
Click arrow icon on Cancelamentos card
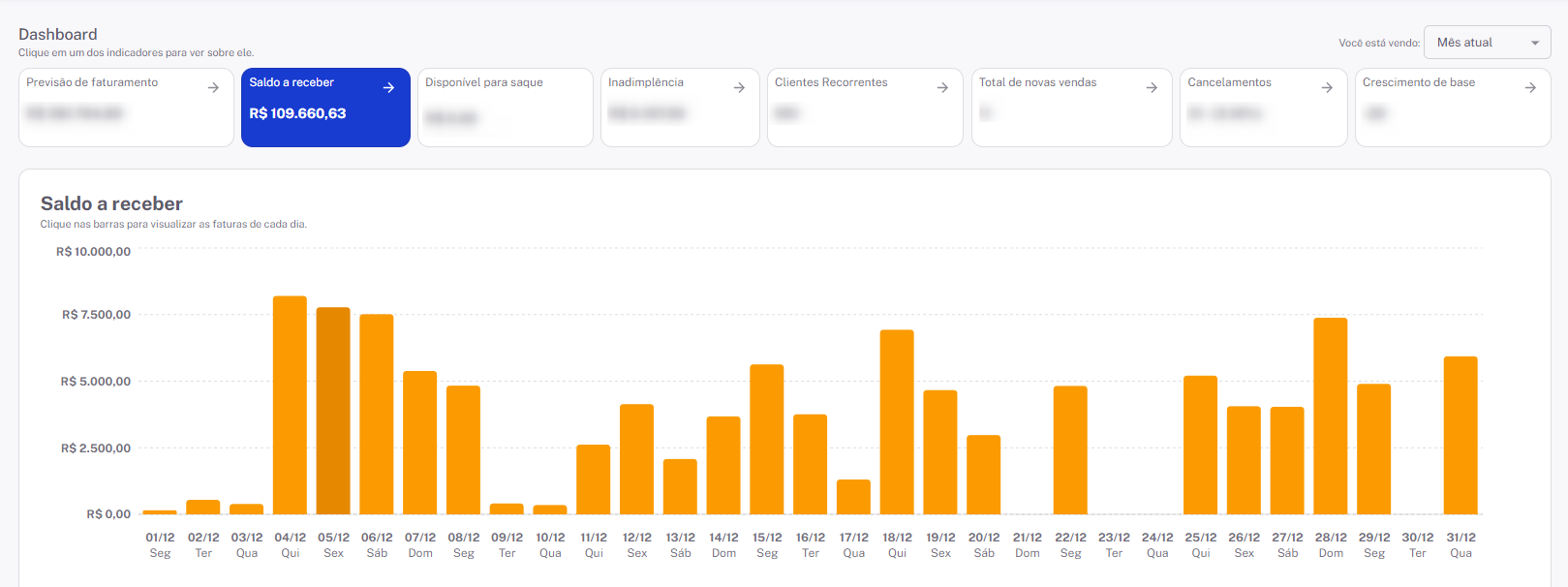pyautogui.click(x=1327, y=87)
